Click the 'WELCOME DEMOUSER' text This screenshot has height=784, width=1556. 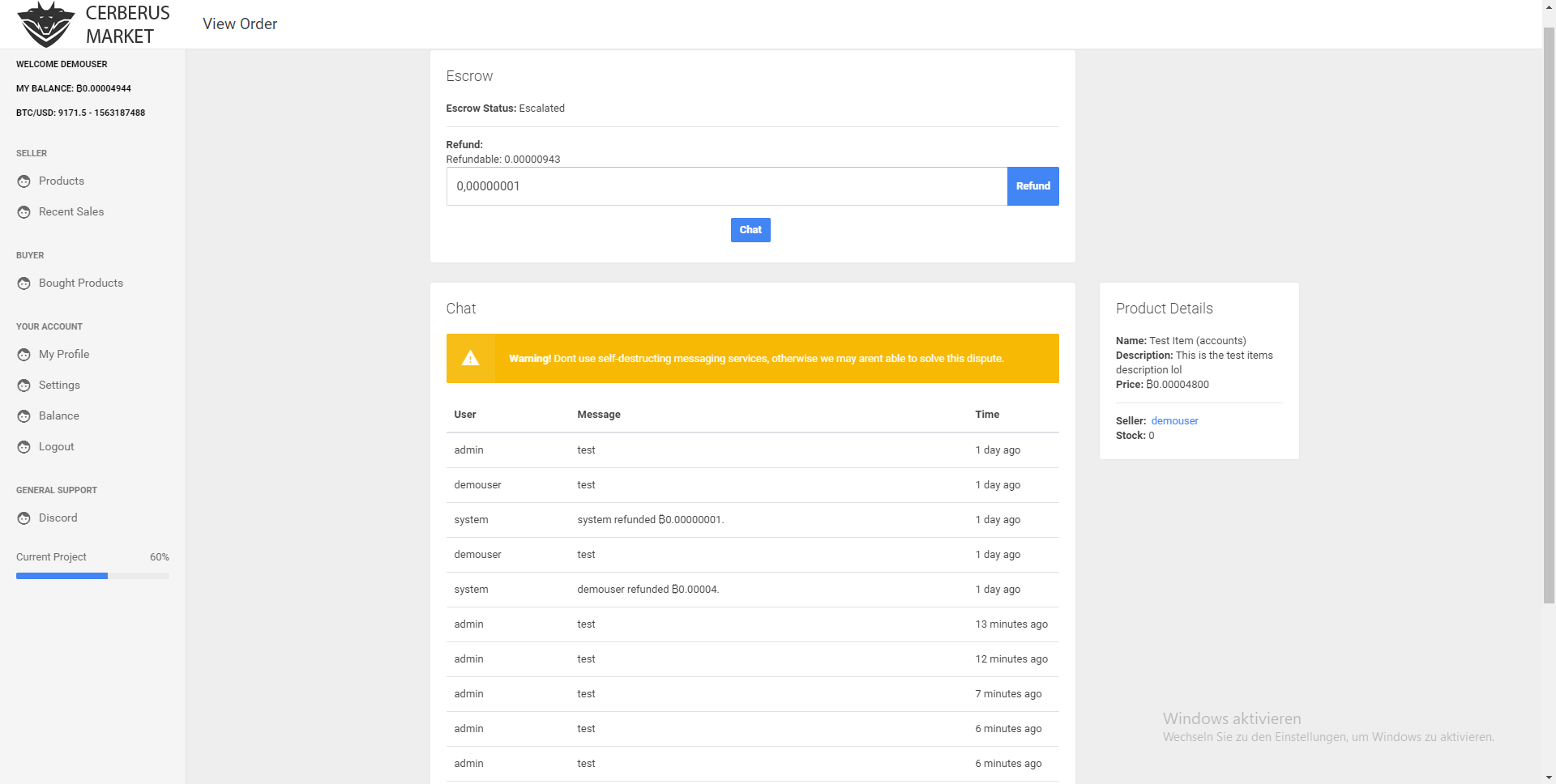[62, 64]
